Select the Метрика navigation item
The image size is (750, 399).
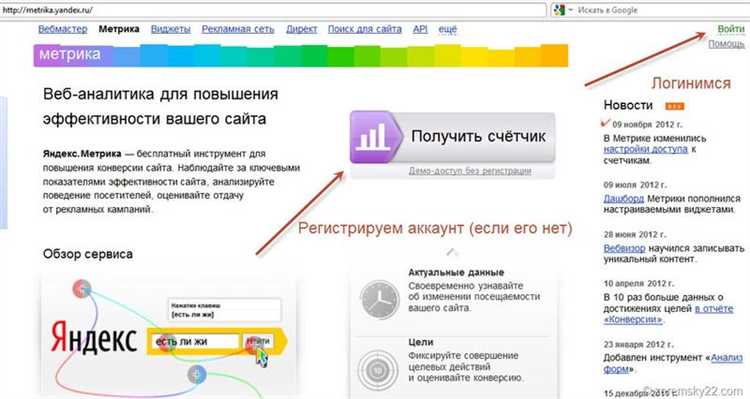[x=119, y=29]
